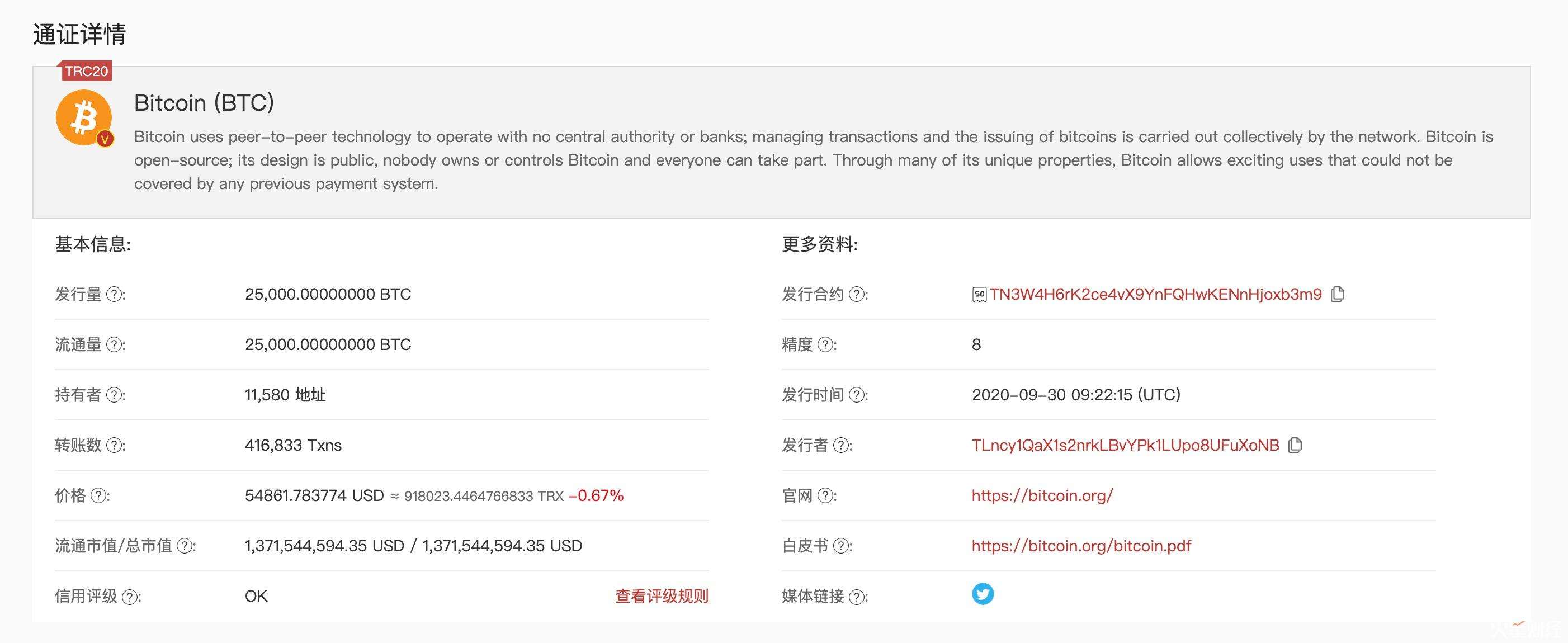Click the help icon next to 流通量
Screen dimensions: 1568x643
pyautogui.click(x=114, y=344)
